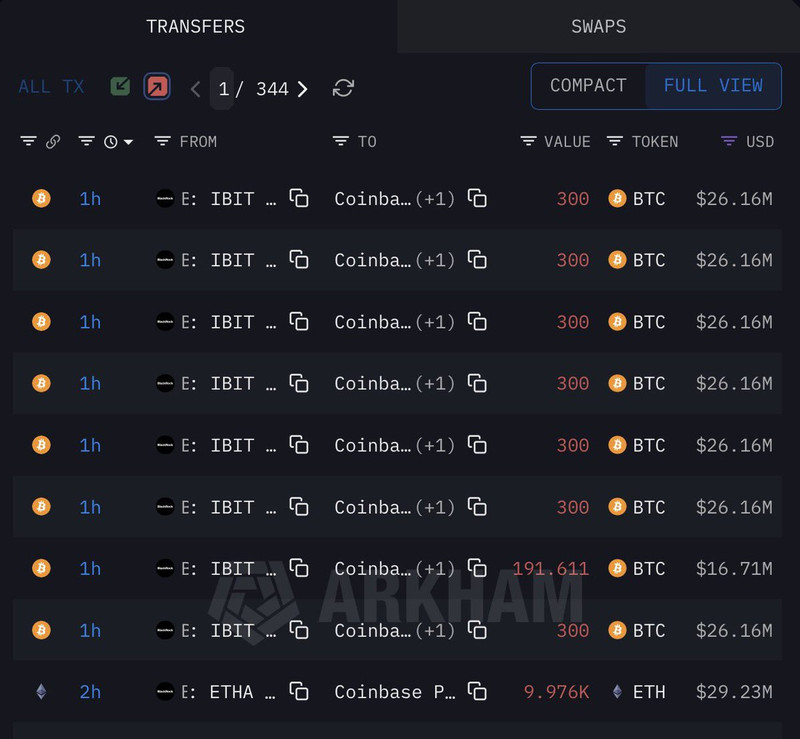Screen dimensions: 800x739
Task: Select the ALL TX filter
Action: coord(51,87)
